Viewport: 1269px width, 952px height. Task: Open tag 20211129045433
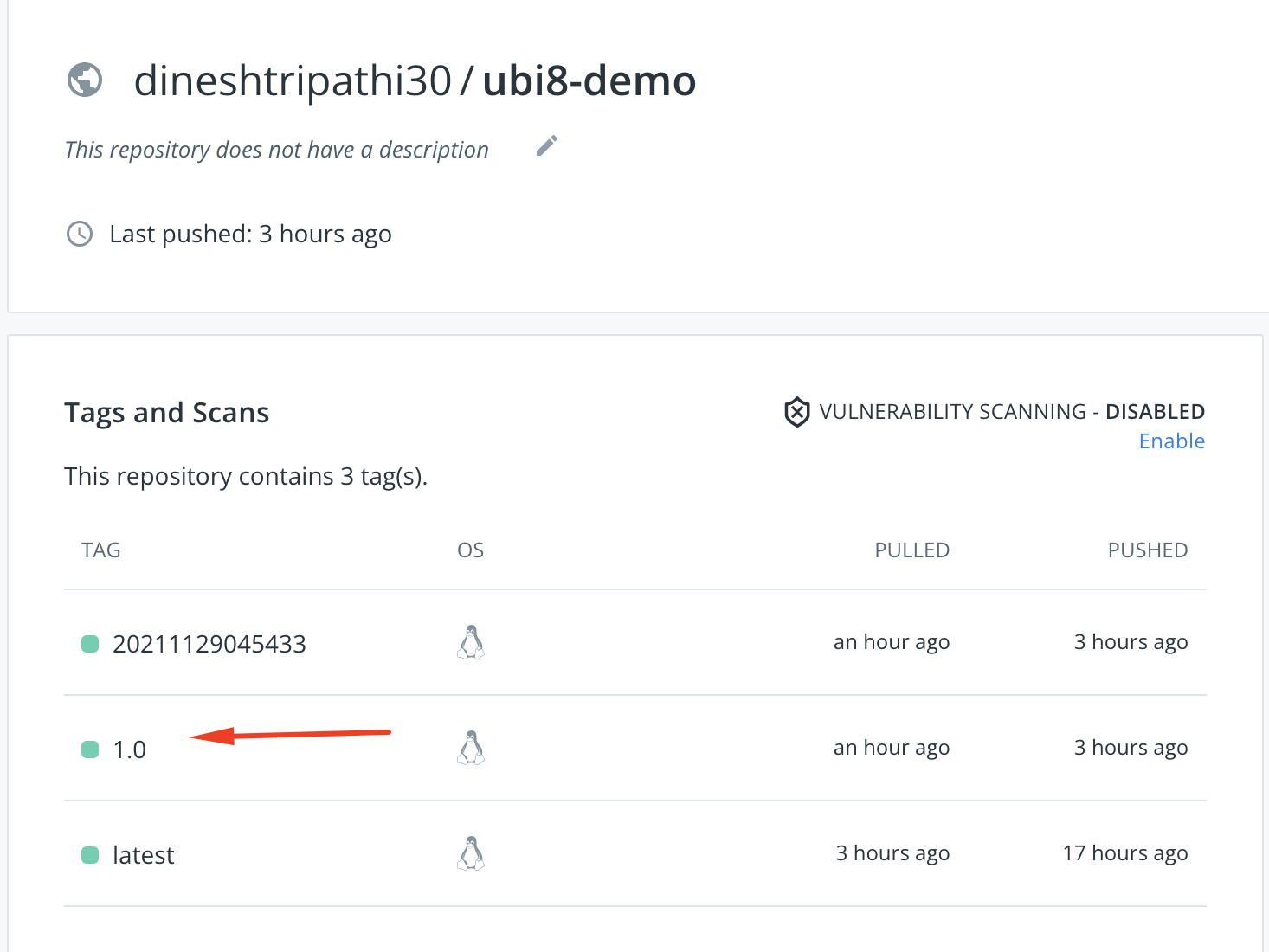[209, 644]
